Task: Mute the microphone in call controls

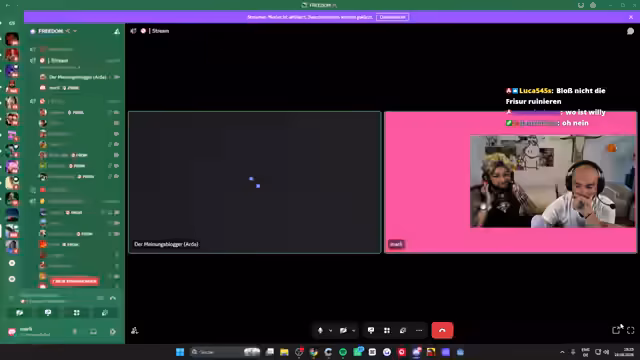Action: (320, 331)
